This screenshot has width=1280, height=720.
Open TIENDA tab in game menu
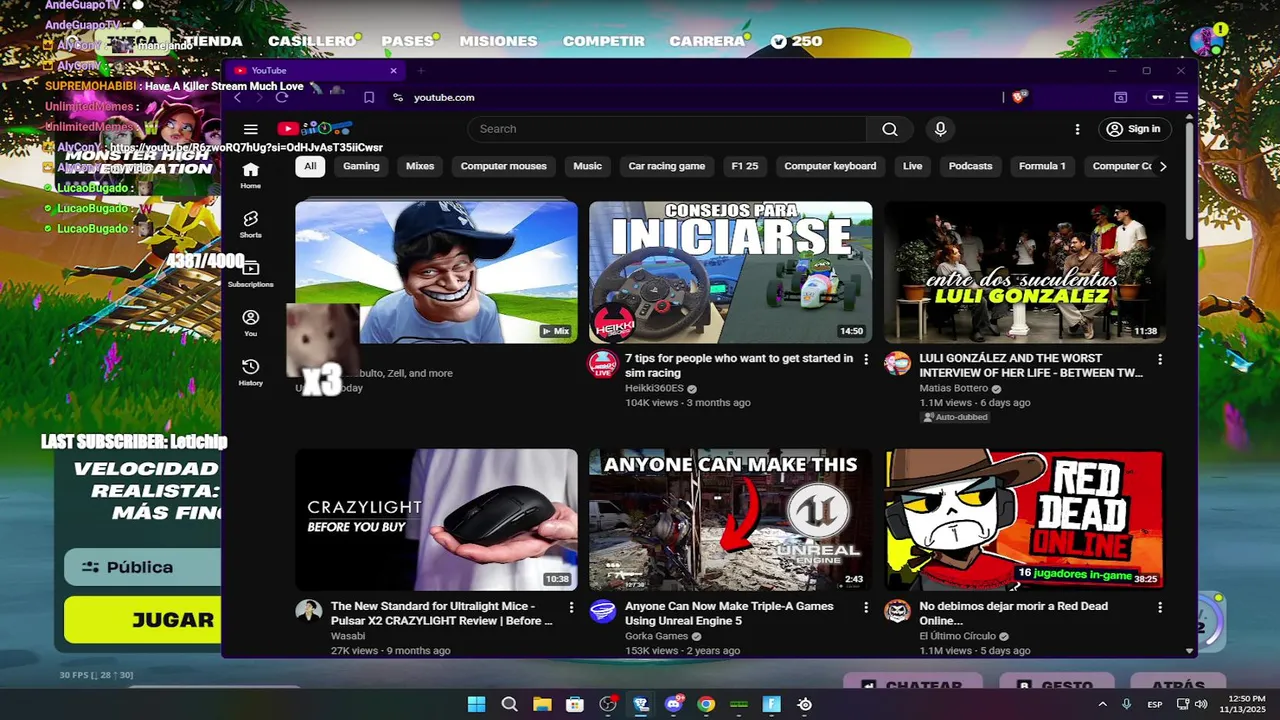tap(213, 41)
